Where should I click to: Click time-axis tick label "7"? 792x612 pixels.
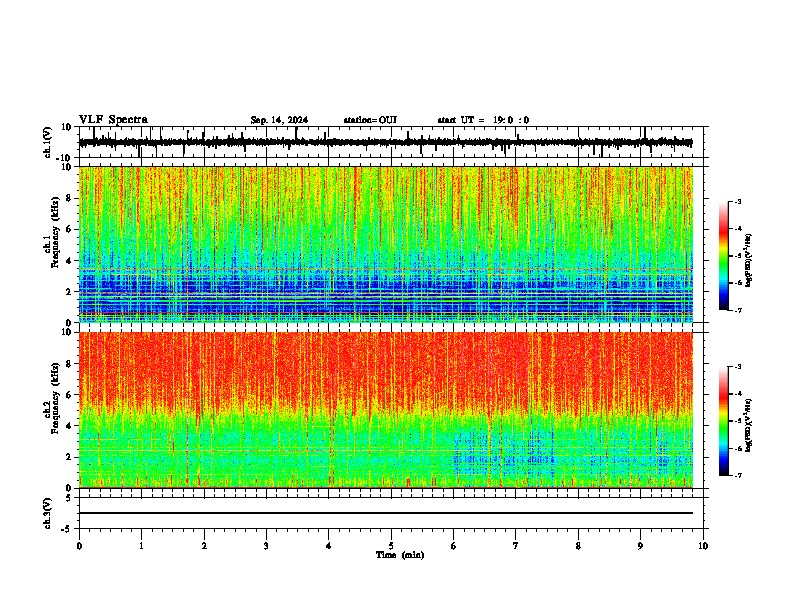(516, 546)
